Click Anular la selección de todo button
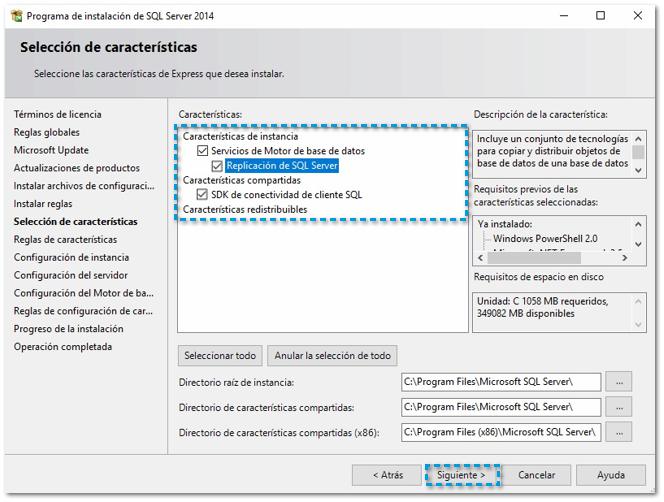This screenshot has width=664, height=502. 332,356
